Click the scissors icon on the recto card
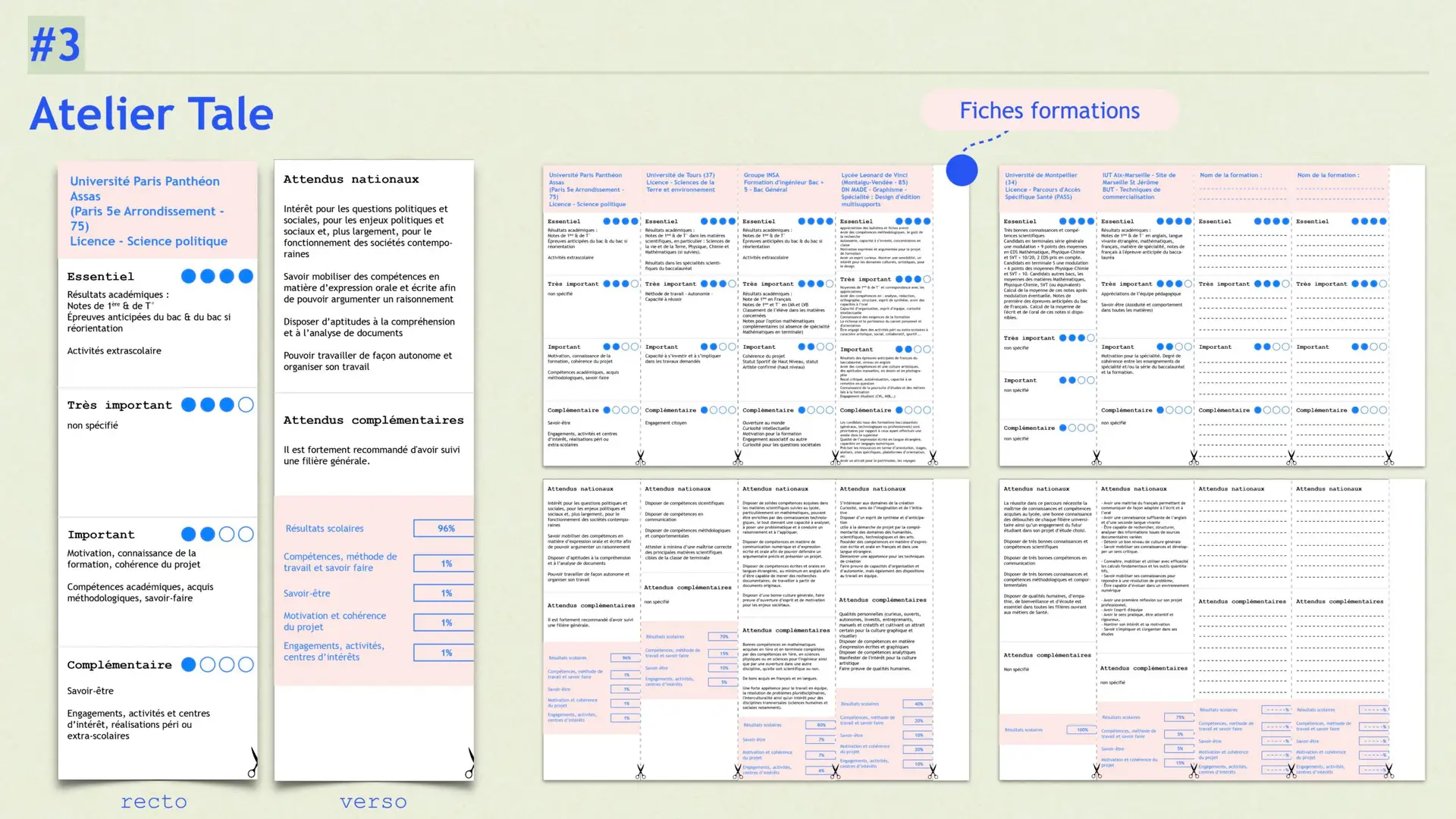 click(x=253, y=762)
